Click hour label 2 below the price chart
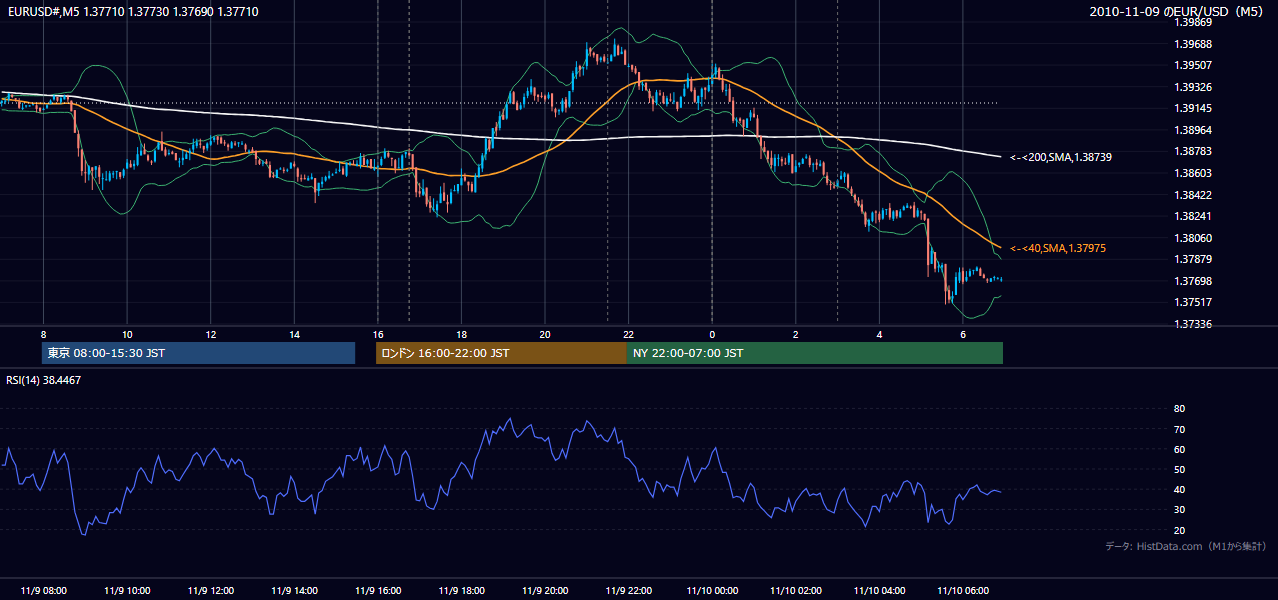 click(x=795, y=334)
